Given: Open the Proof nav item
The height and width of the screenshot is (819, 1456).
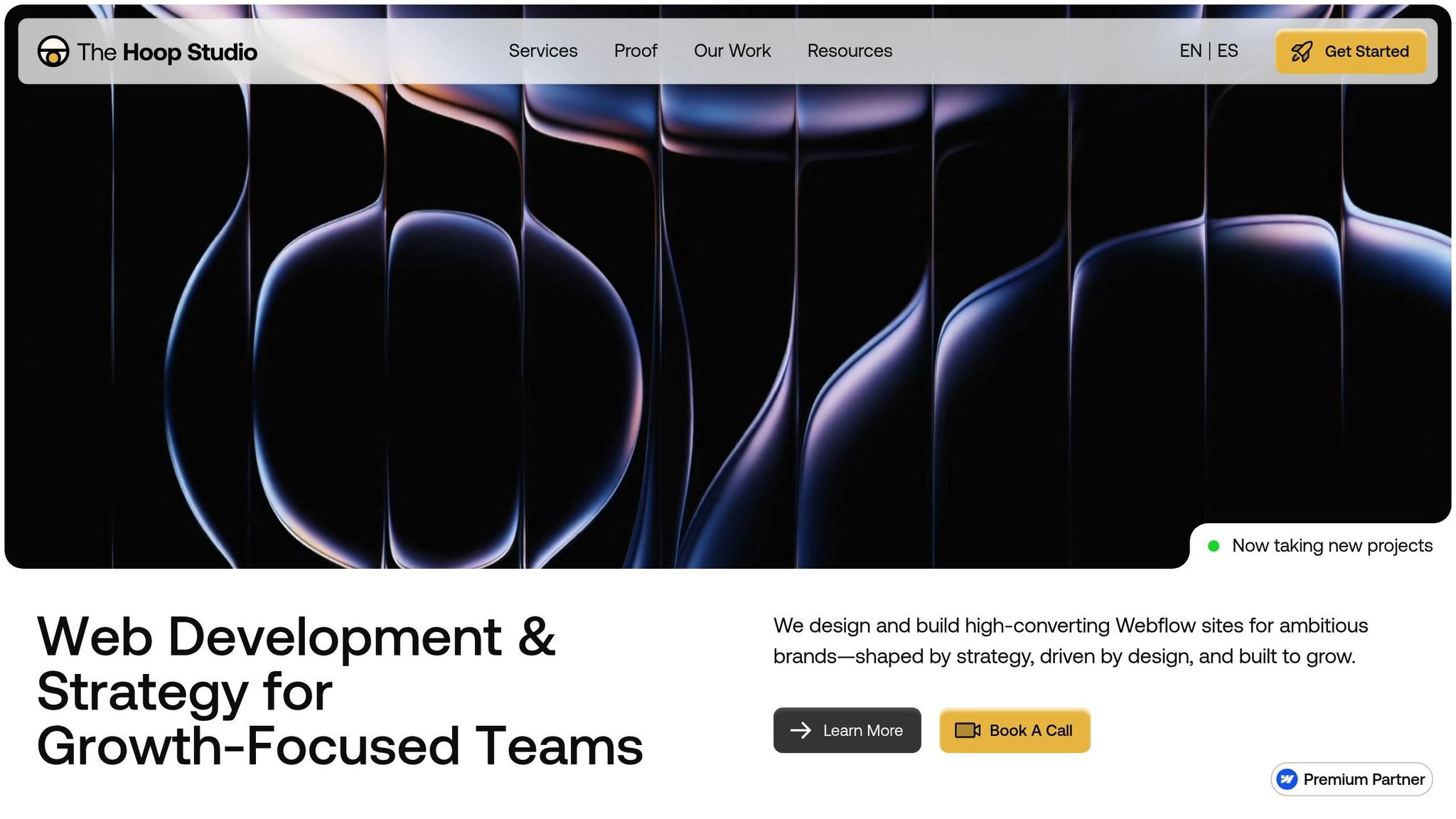Looking at the screenshot, I should coord(636,51).
